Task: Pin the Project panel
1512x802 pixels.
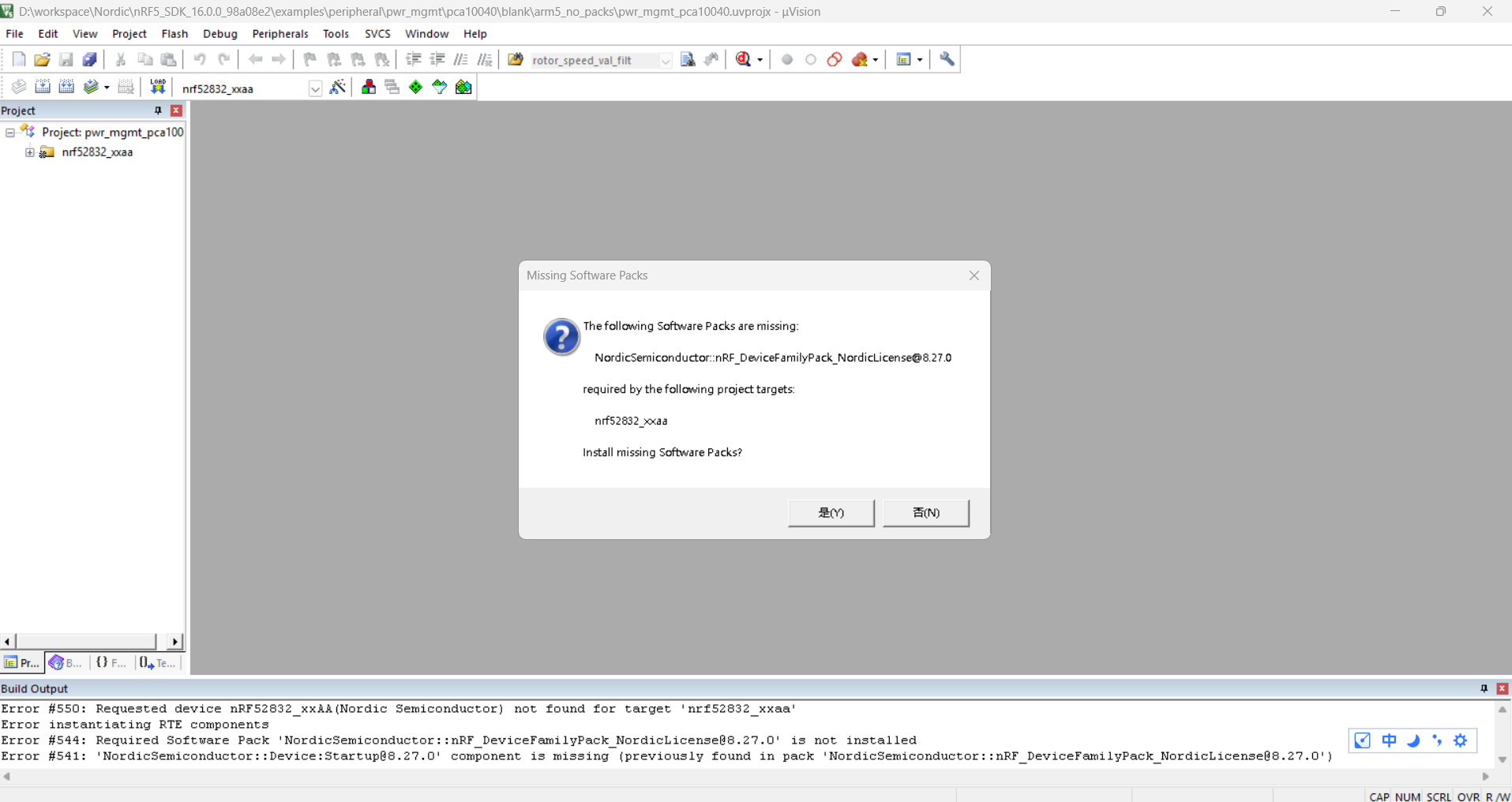Action: (x=158, y=111)
